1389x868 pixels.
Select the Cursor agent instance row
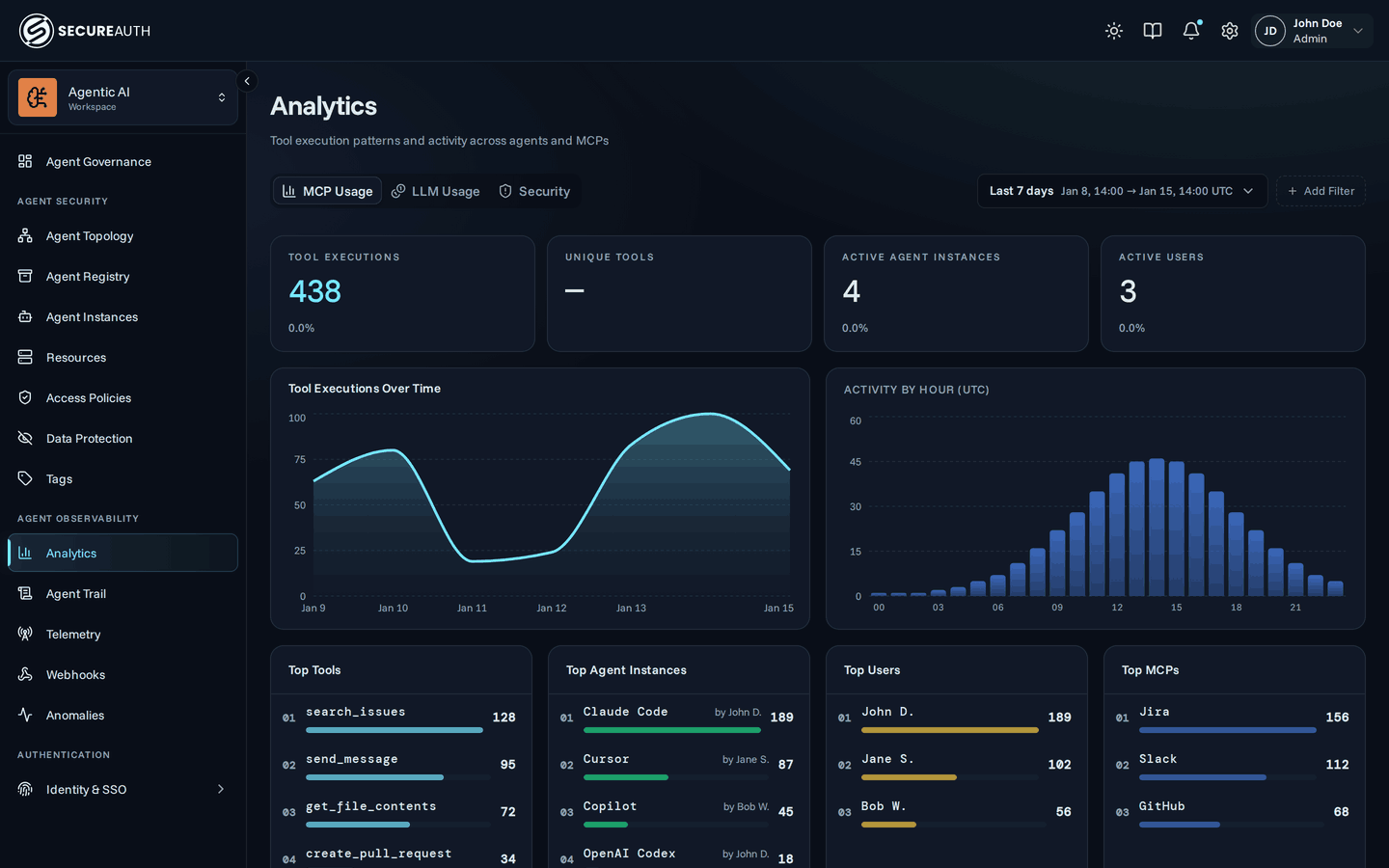click(679, 765)
